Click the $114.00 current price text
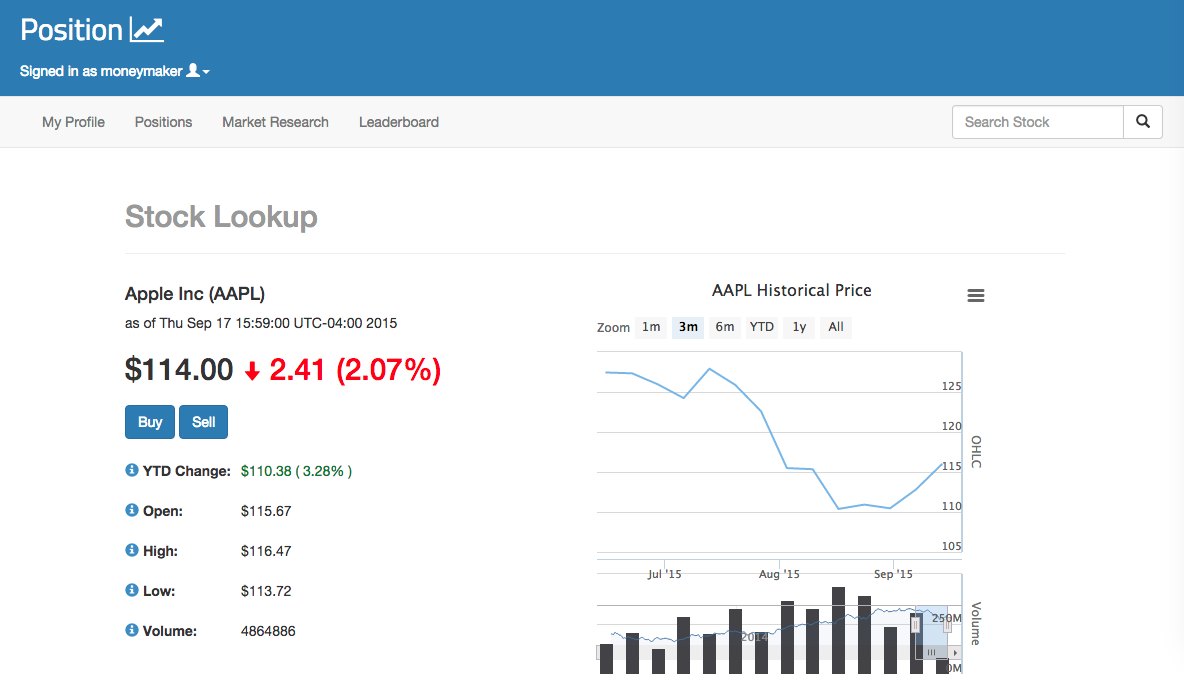 [179, 369]
